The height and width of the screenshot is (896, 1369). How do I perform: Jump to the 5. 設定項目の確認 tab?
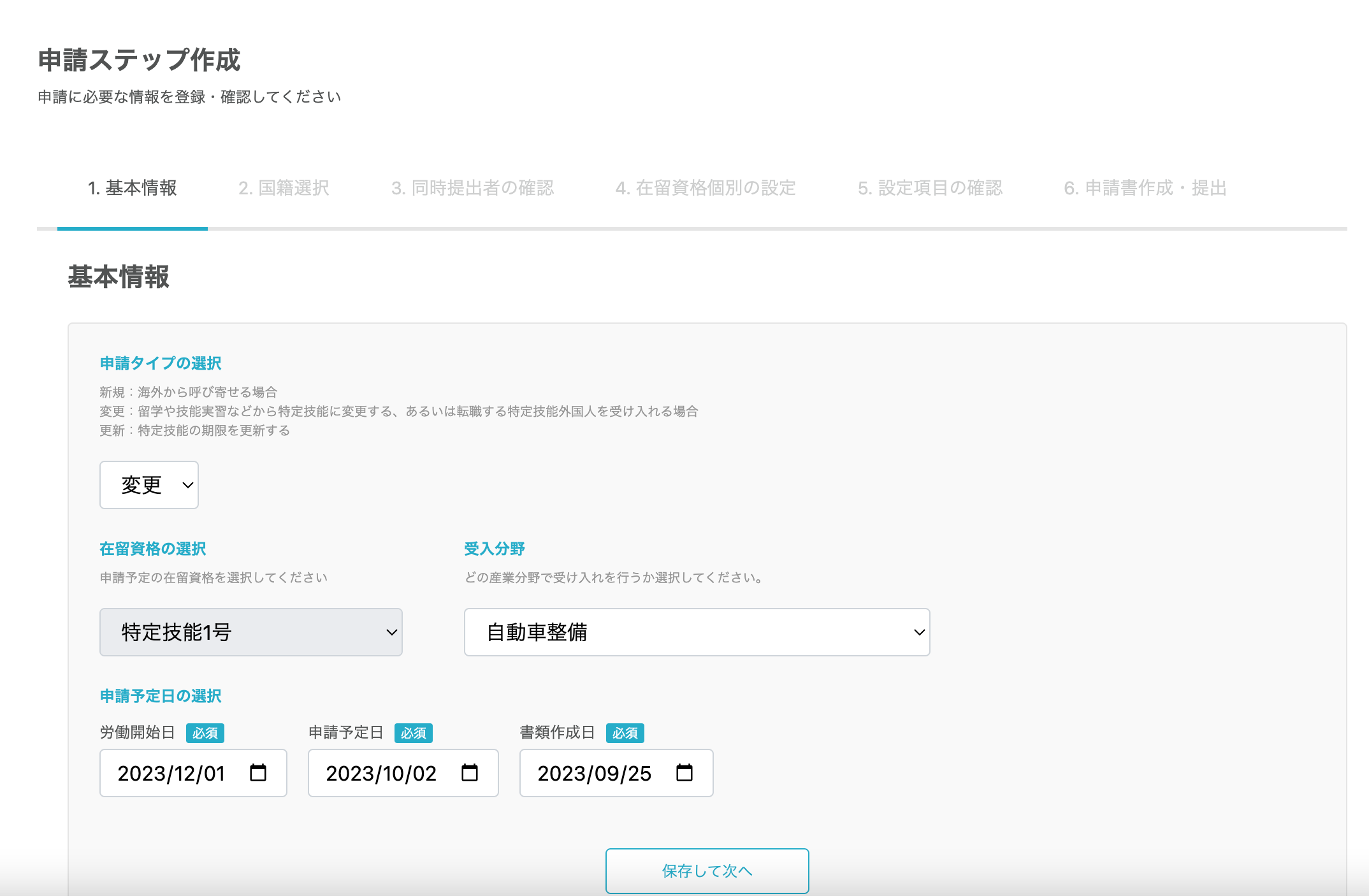[x=930, y=188]
